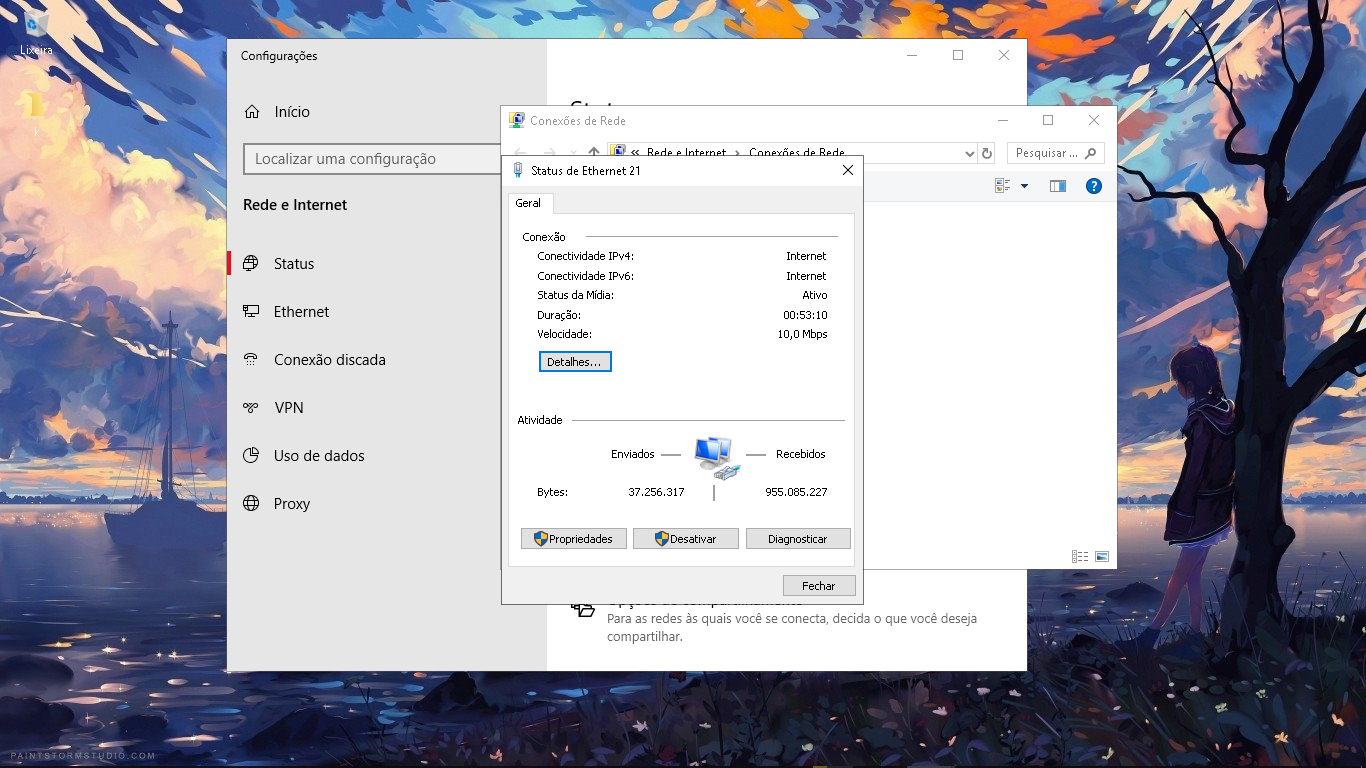Screen dimensions: 1366x768
Task: Click the Rede e Internet breadcrumb
Action: 687,153
